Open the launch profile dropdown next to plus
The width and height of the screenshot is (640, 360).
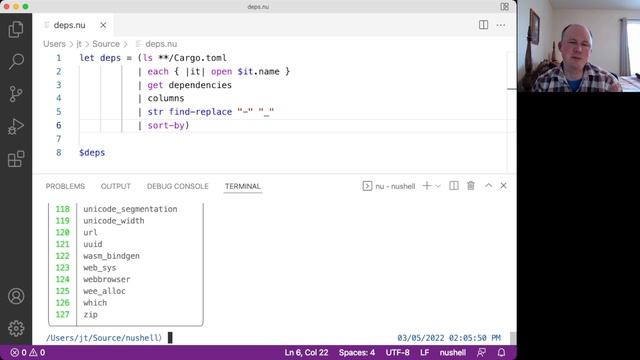click(x=438, y=186)
